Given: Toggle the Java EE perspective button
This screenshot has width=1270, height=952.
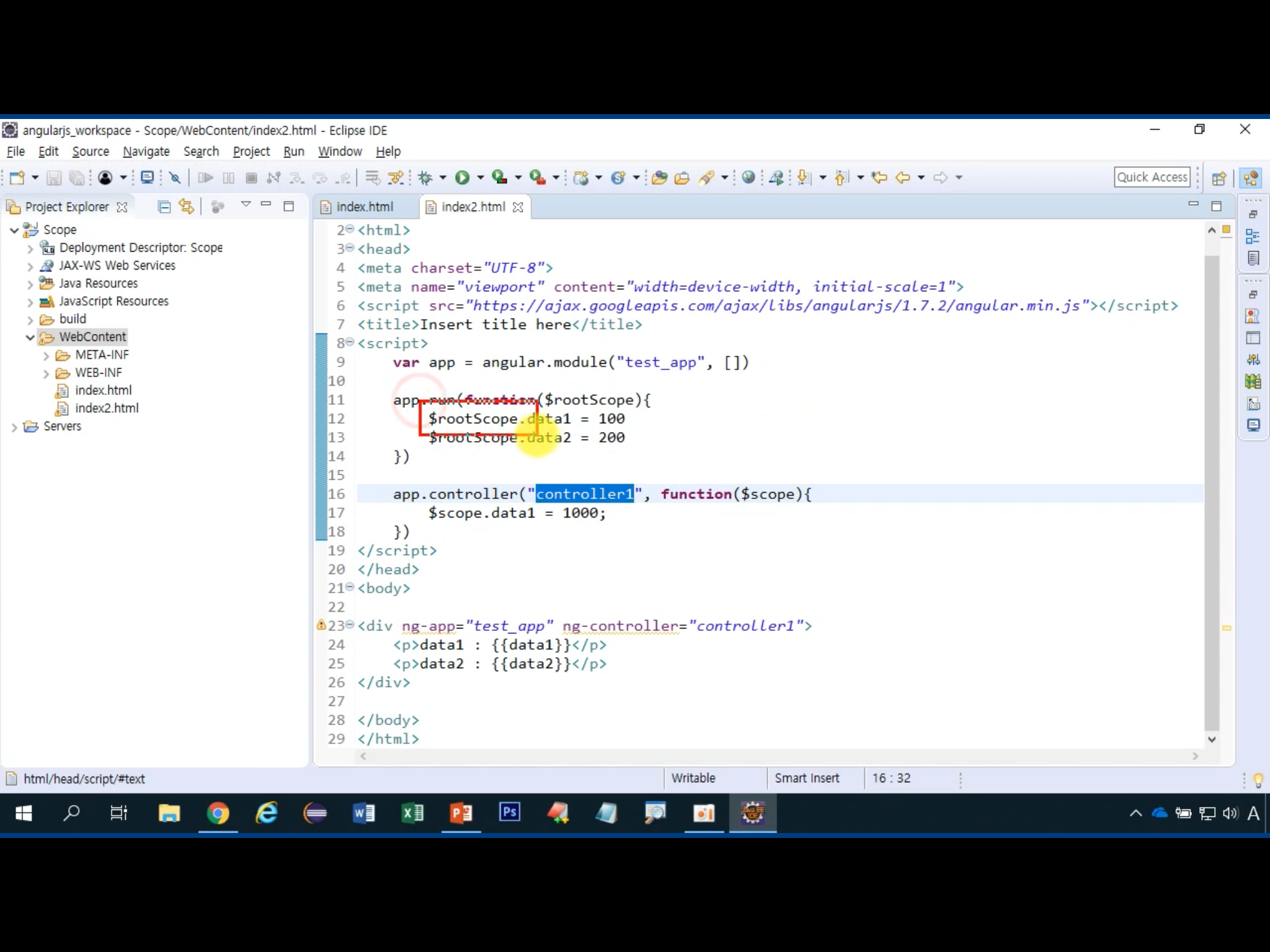Looking at the screenshot, I should pyautogui.click(x=1251, y=178).
